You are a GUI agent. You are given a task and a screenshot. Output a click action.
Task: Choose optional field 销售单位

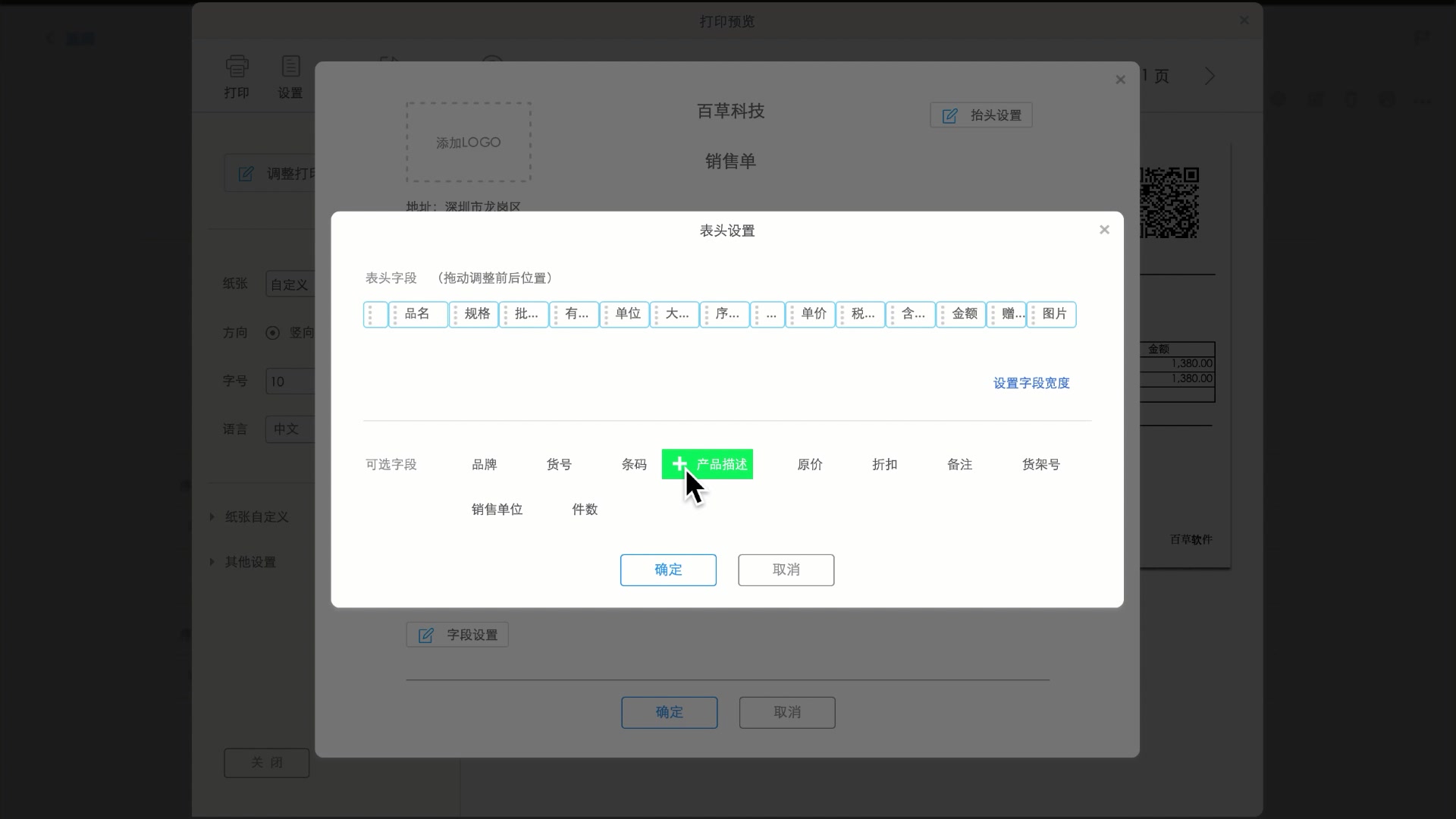[x=497, y=510]
